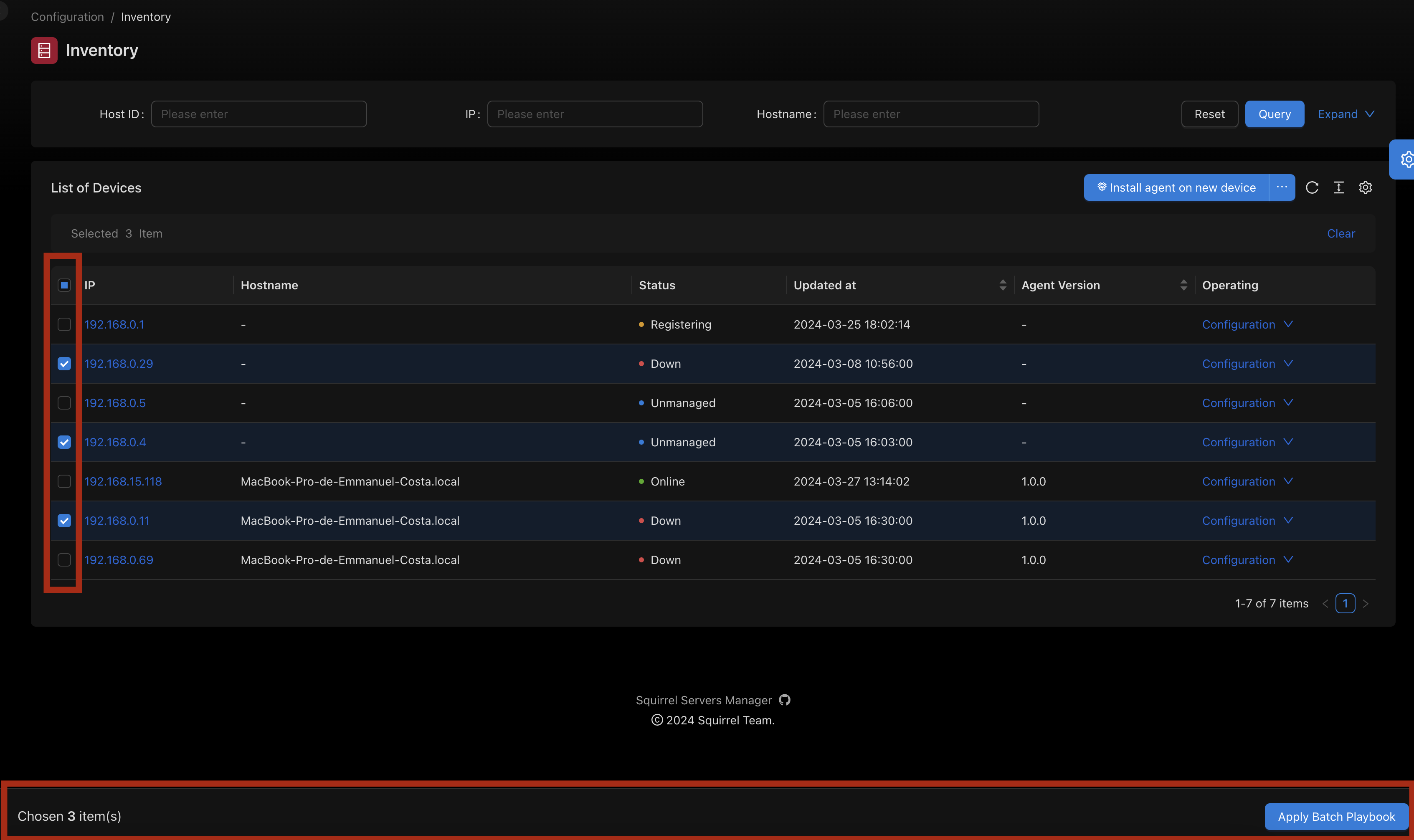The height and width of the screenshot is (840, 1414).
Task: Open Configuration dropdown arrow for 192.168.0.5
Action: (1288, 402)
